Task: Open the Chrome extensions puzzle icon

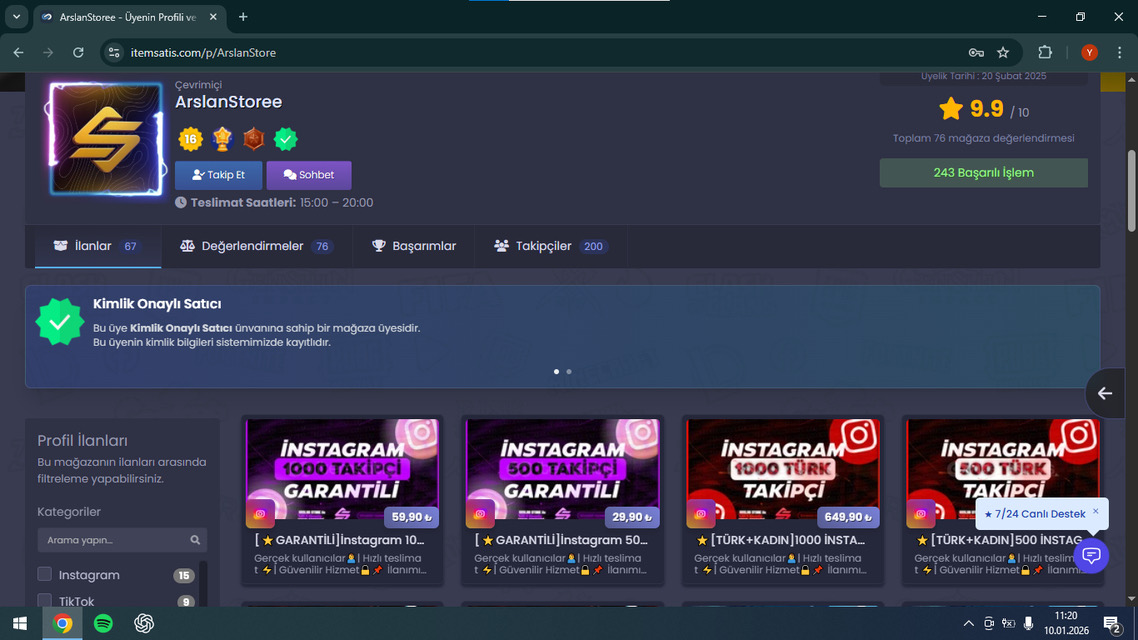Action: tap(1045, 52)
